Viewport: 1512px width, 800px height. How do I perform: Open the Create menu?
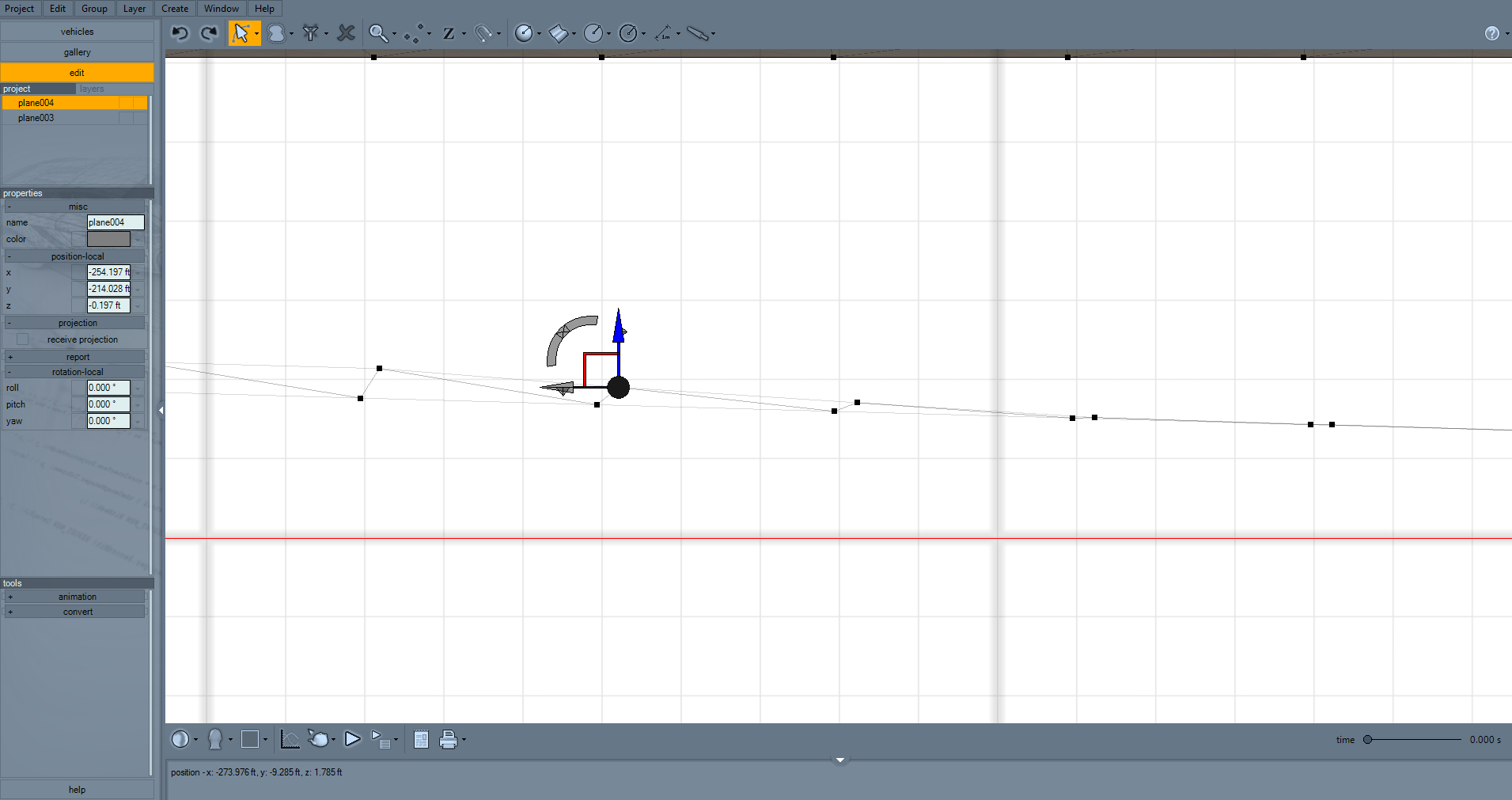(x=175, y=9)
